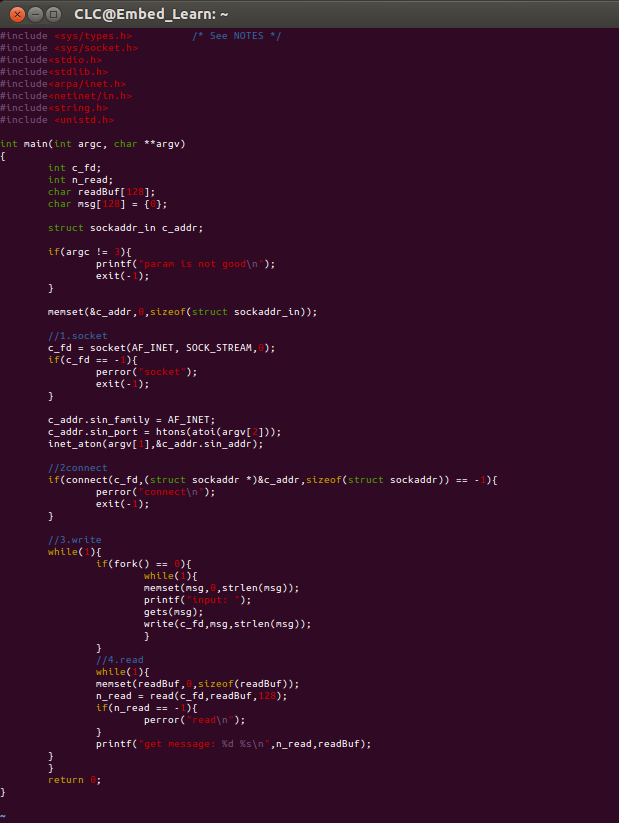619x823 pixels.
Task: Click the write(c_fd,msg,strlen(msg)); line
Action: (x=227, y=624)
